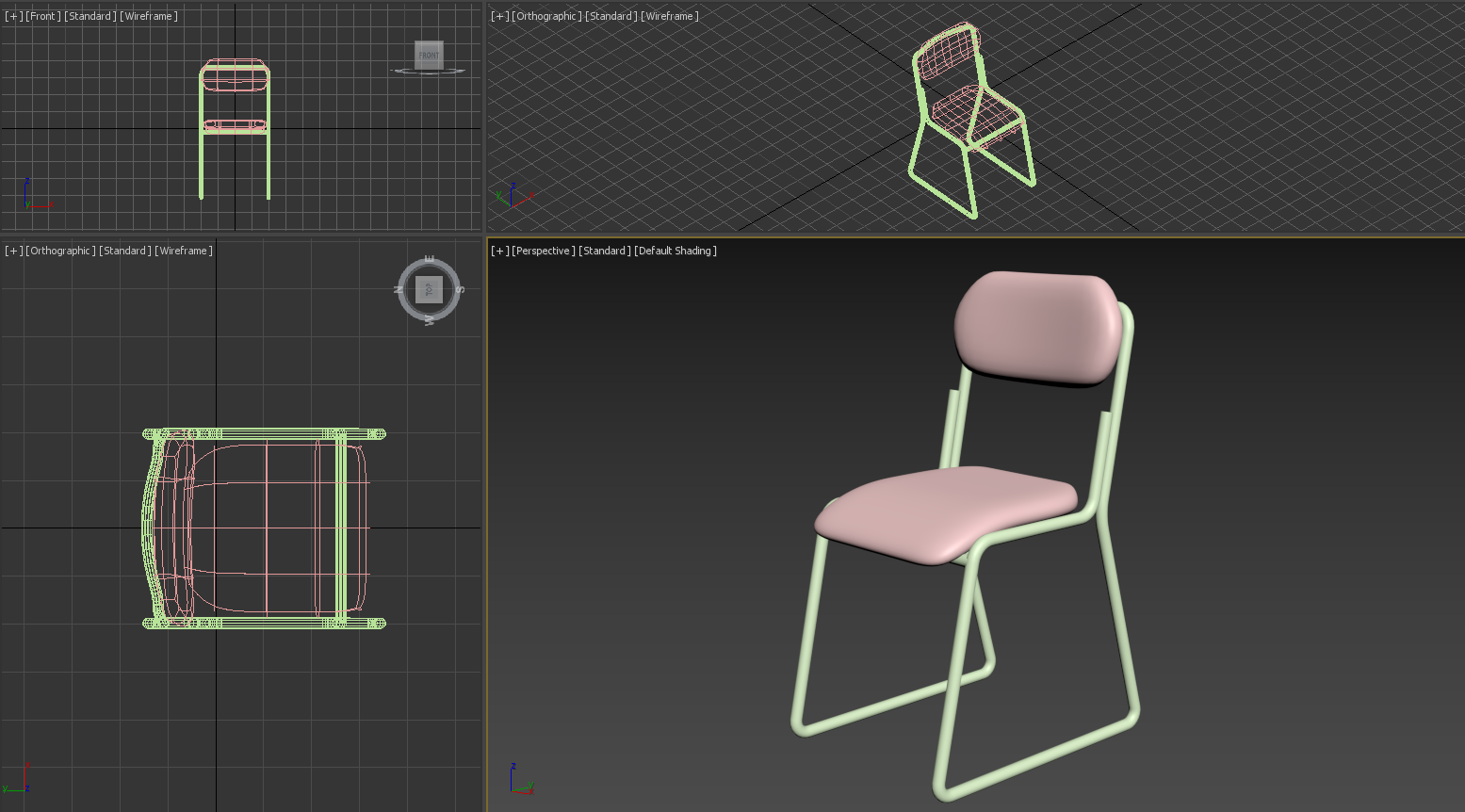The image size is (1465, 812).
Task: Open [+] menu of top-right Orthographic viewport
Action: tap(500, 16)
